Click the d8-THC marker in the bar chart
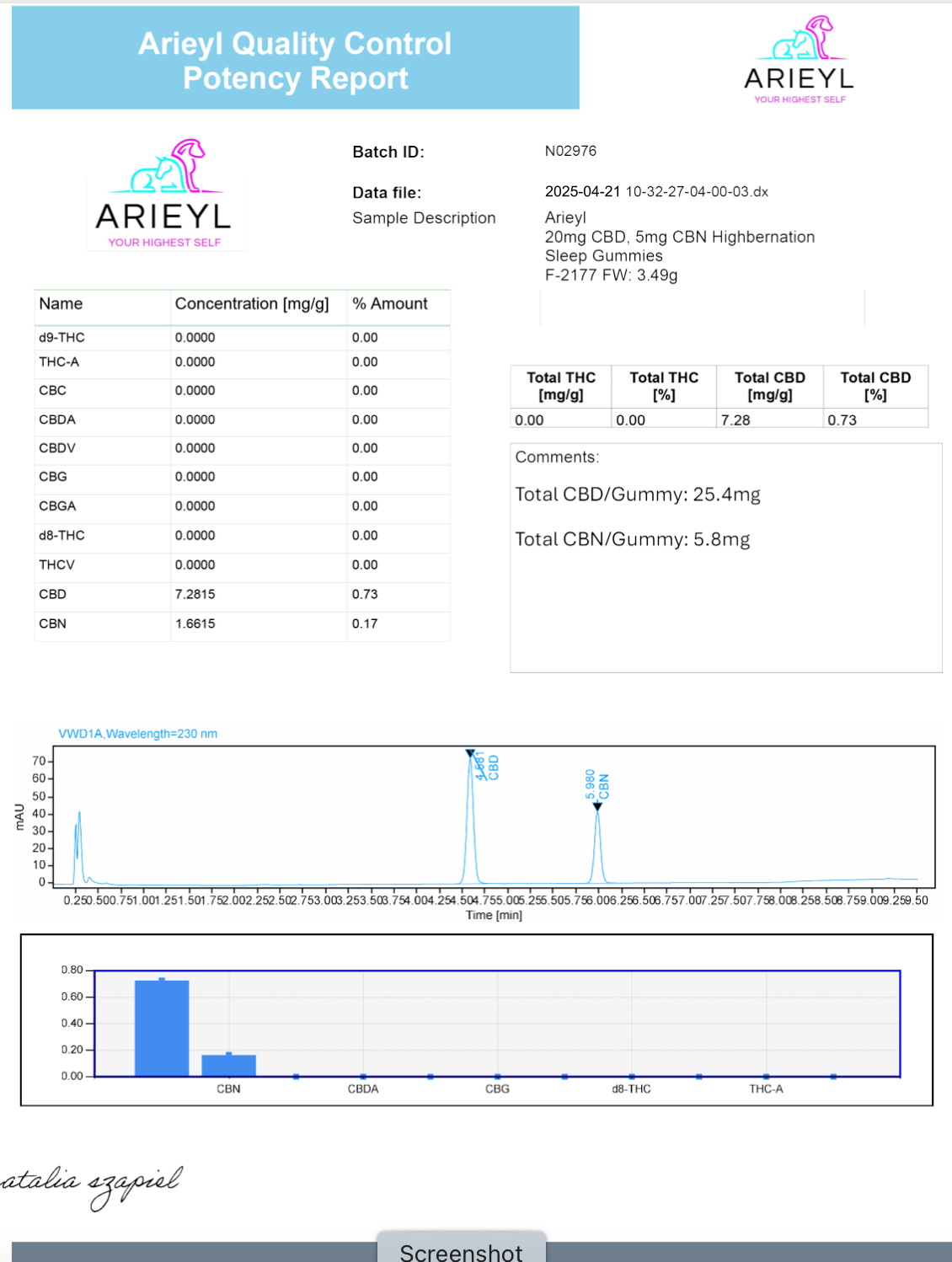952x1262 pixels. [x=632, y=1077]
